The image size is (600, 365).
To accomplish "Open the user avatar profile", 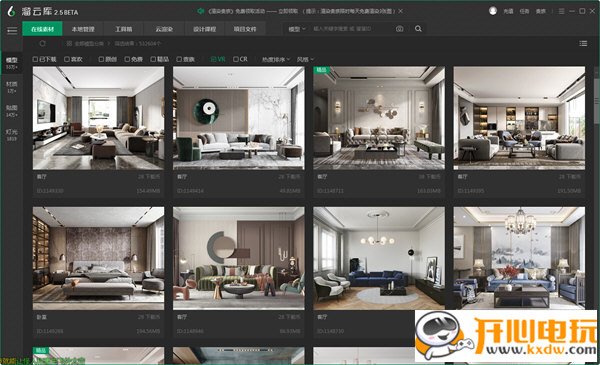I will pos(493,11).
